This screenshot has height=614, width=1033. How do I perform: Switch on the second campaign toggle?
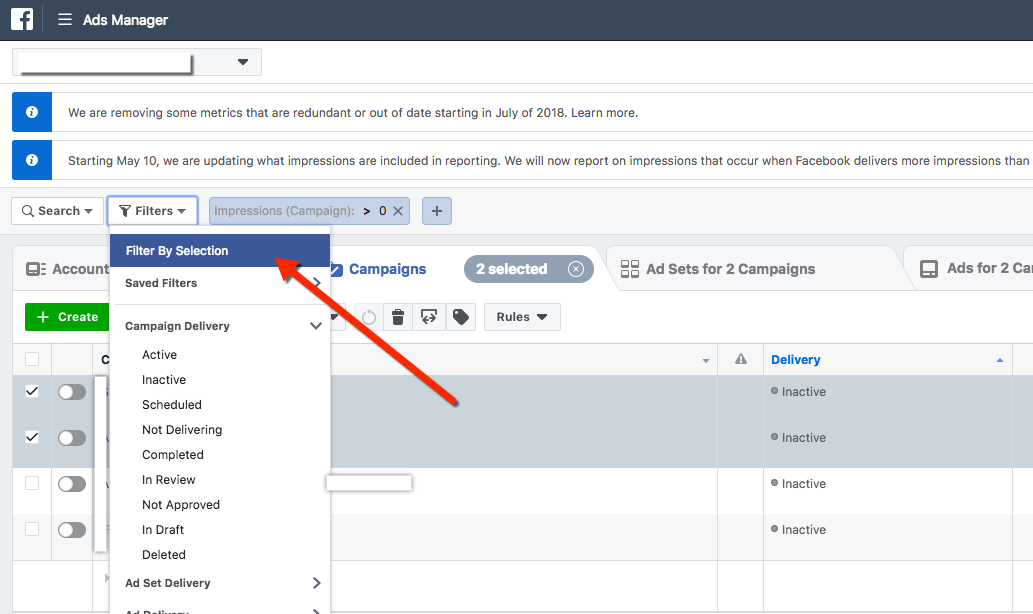72,438
